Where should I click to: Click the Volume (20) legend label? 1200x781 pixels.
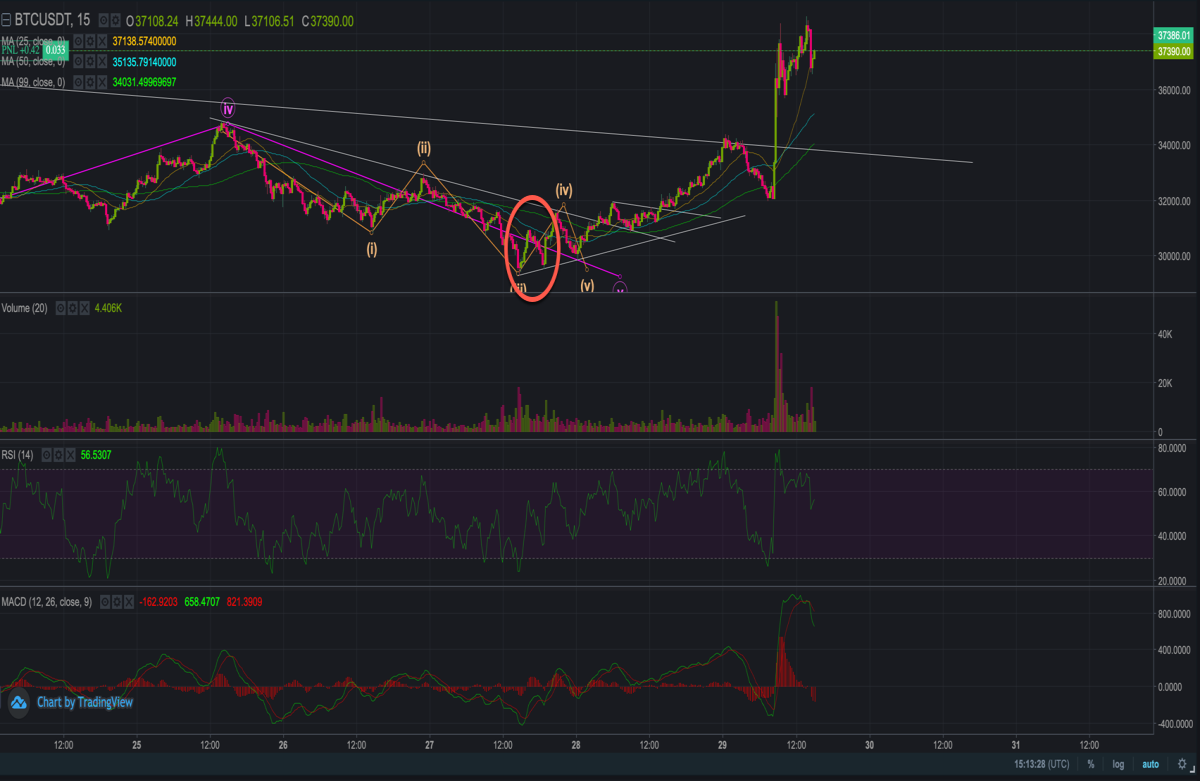click(24, 308)
